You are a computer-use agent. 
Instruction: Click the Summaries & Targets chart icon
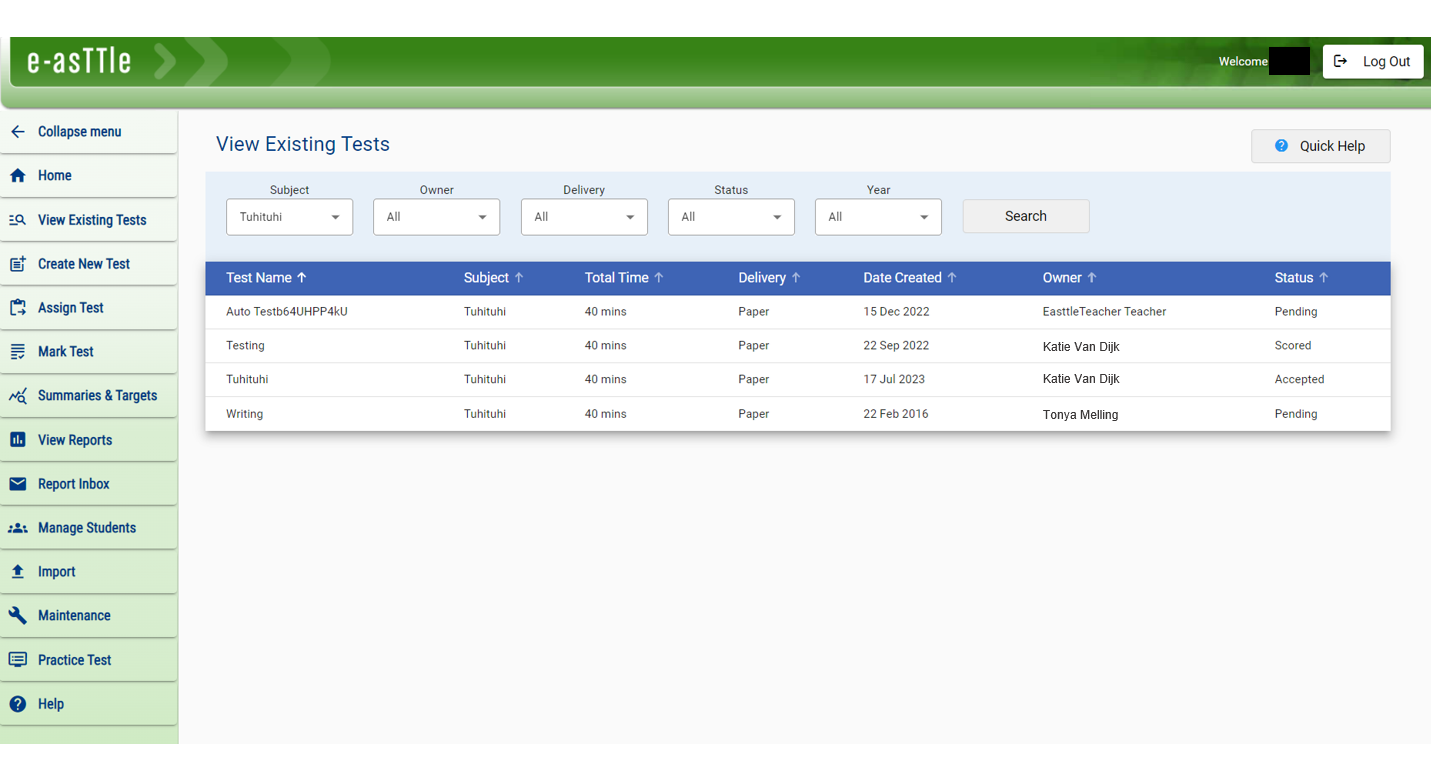17,396
